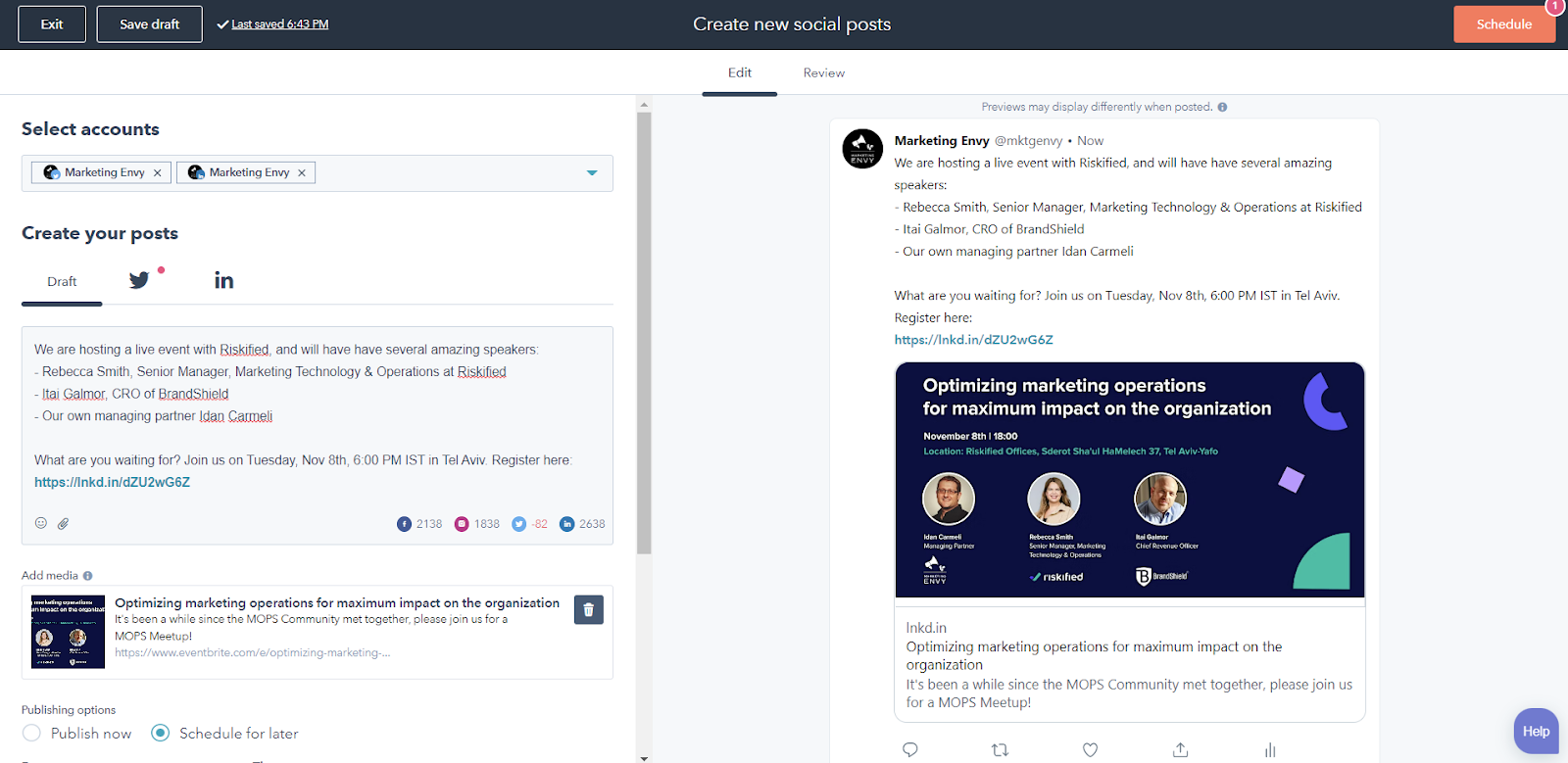Click the like heart icon in preview
The width and height of the screenshot is (1568, 763).
[1090, 749]
